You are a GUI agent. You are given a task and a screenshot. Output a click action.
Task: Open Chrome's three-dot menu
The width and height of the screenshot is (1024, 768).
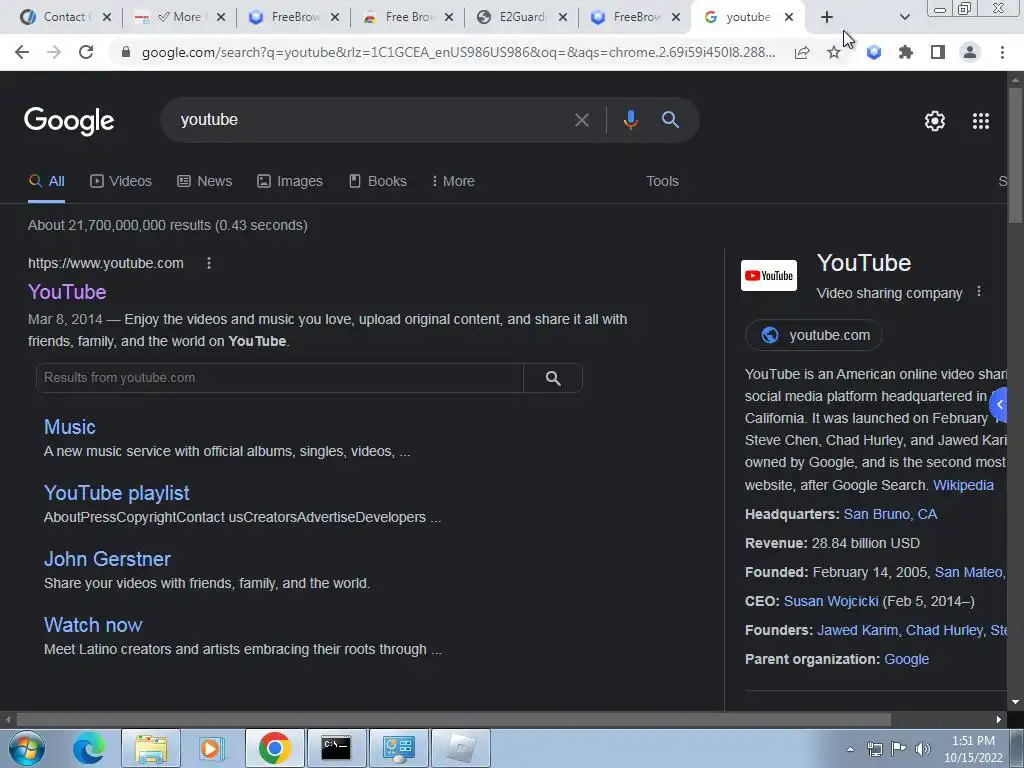click(x=1002, y=52)
